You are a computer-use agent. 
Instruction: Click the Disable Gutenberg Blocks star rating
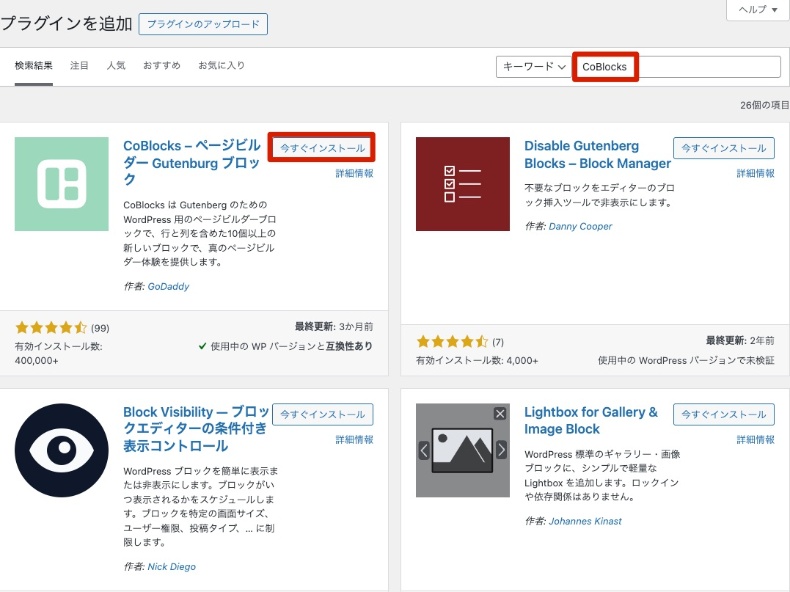pyautogui.click(x=452, y=342)
